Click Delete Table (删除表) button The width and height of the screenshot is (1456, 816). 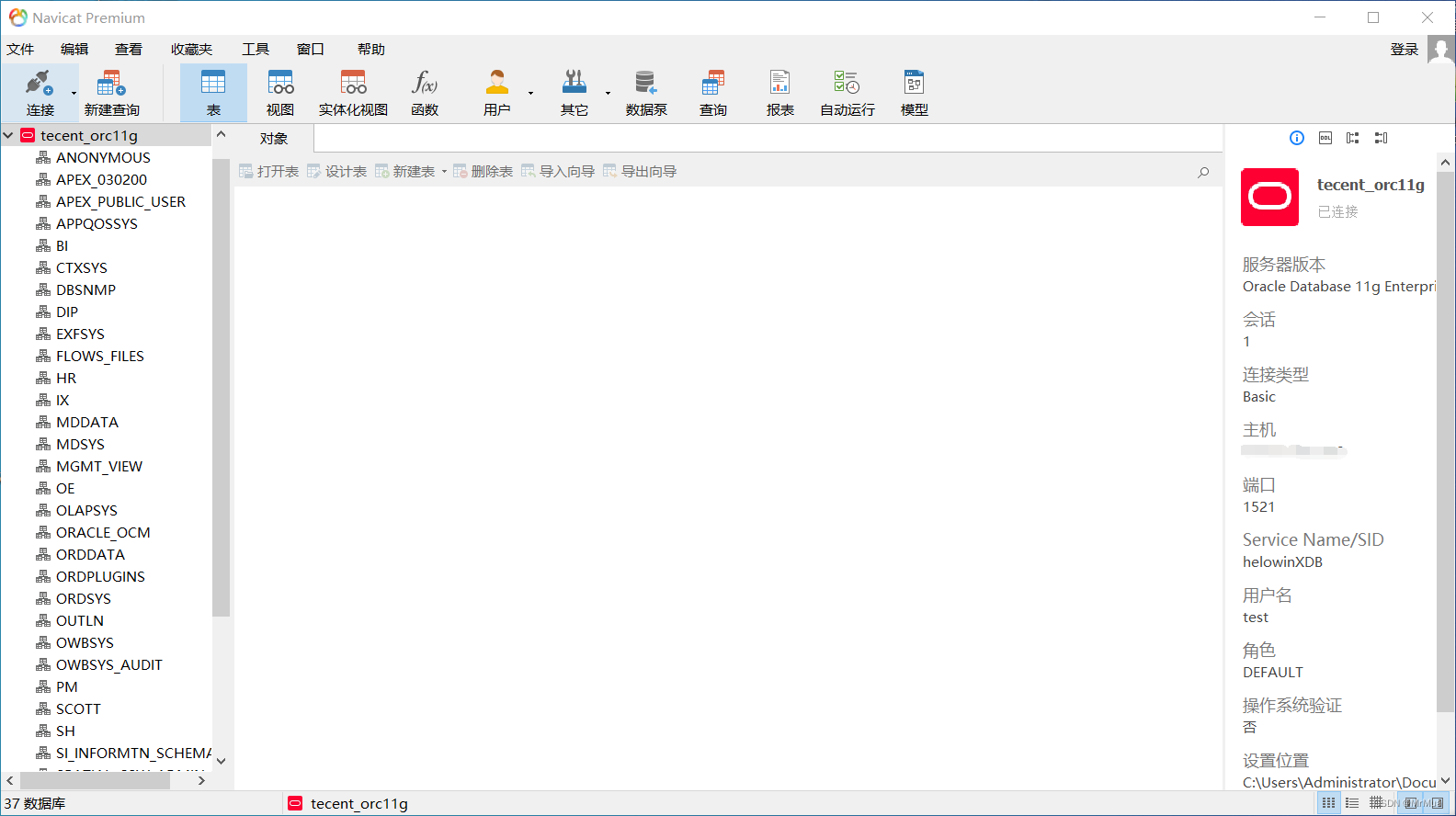coord(483,172)
